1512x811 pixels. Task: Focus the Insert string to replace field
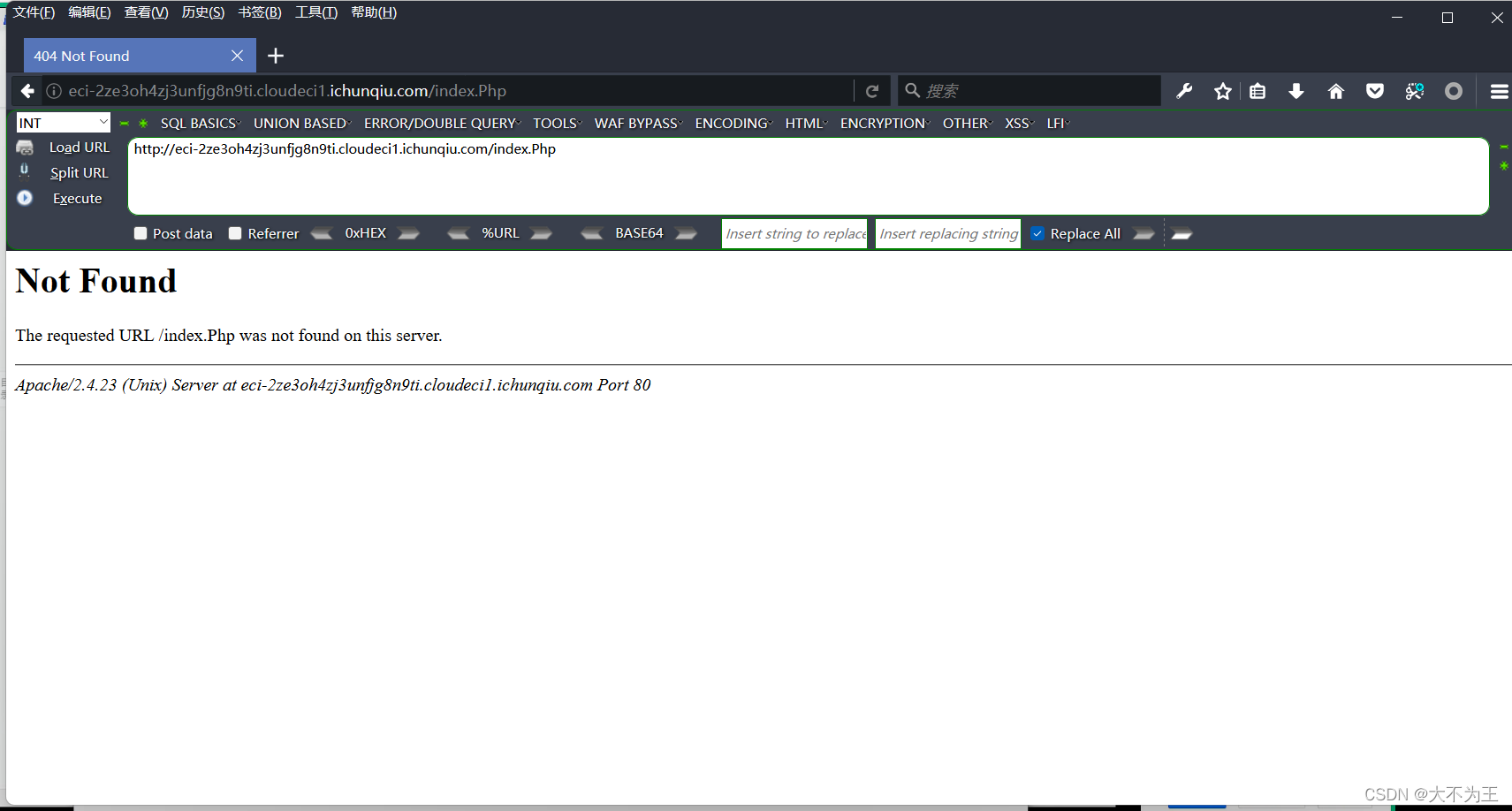794,233
